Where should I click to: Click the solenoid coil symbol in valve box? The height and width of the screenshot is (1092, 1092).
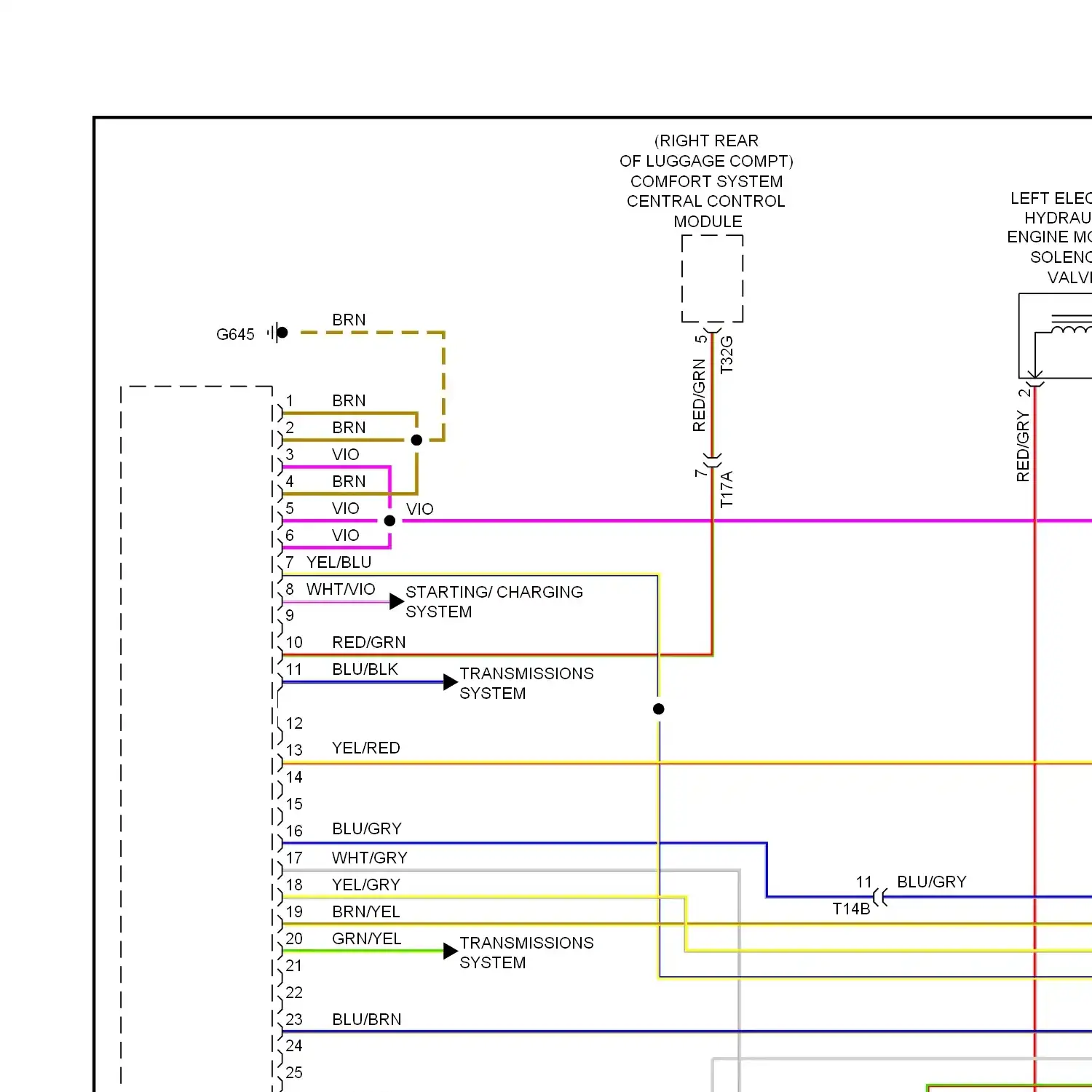[x=1072, y=325]
